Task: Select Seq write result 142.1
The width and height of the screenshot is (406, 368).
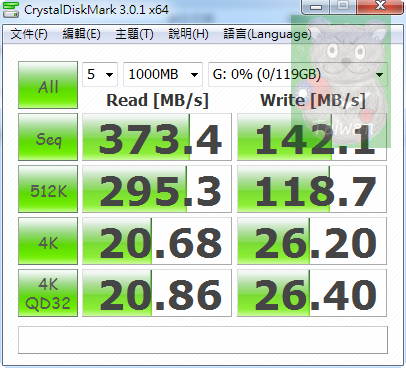Action: 312,137
